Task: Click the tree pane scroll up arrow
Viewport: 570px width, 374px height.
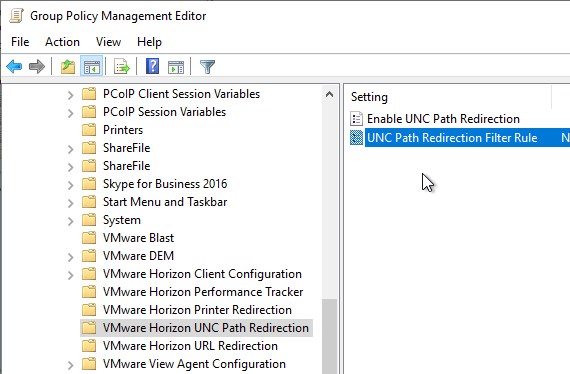Action: coord(329,94)
